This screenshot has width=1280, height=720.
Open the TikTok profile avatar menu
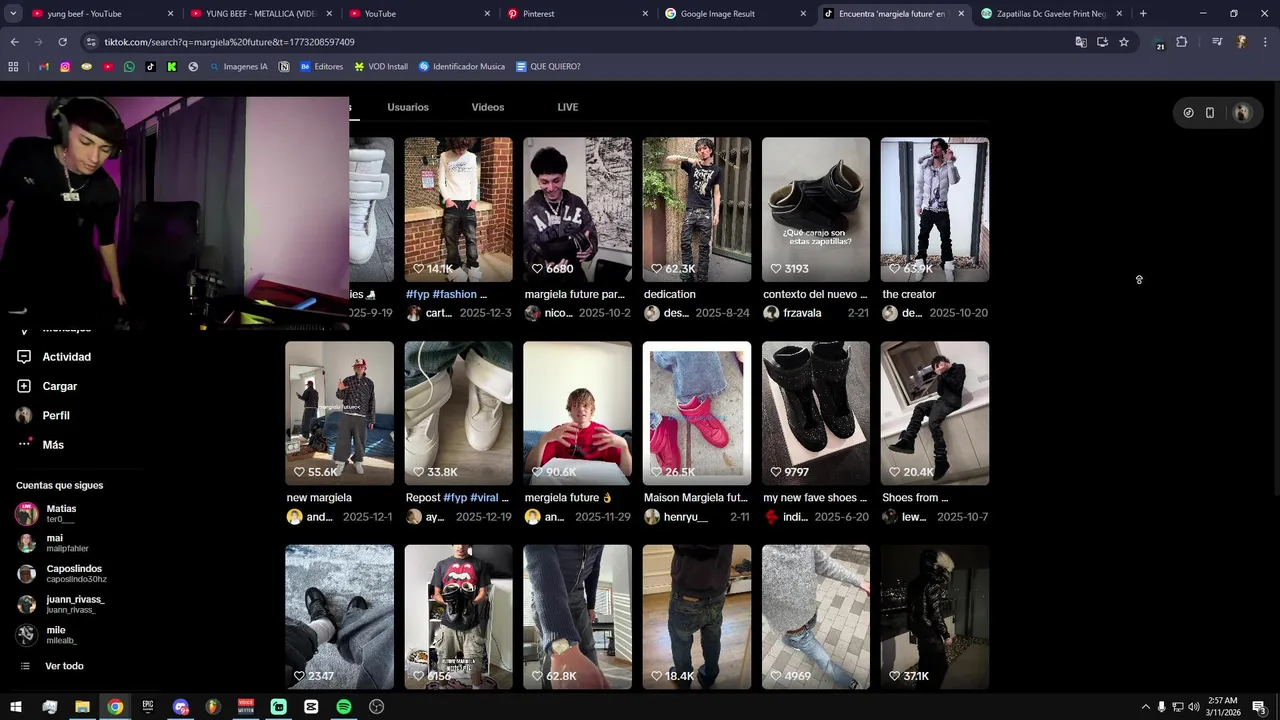pos(1242,113)
